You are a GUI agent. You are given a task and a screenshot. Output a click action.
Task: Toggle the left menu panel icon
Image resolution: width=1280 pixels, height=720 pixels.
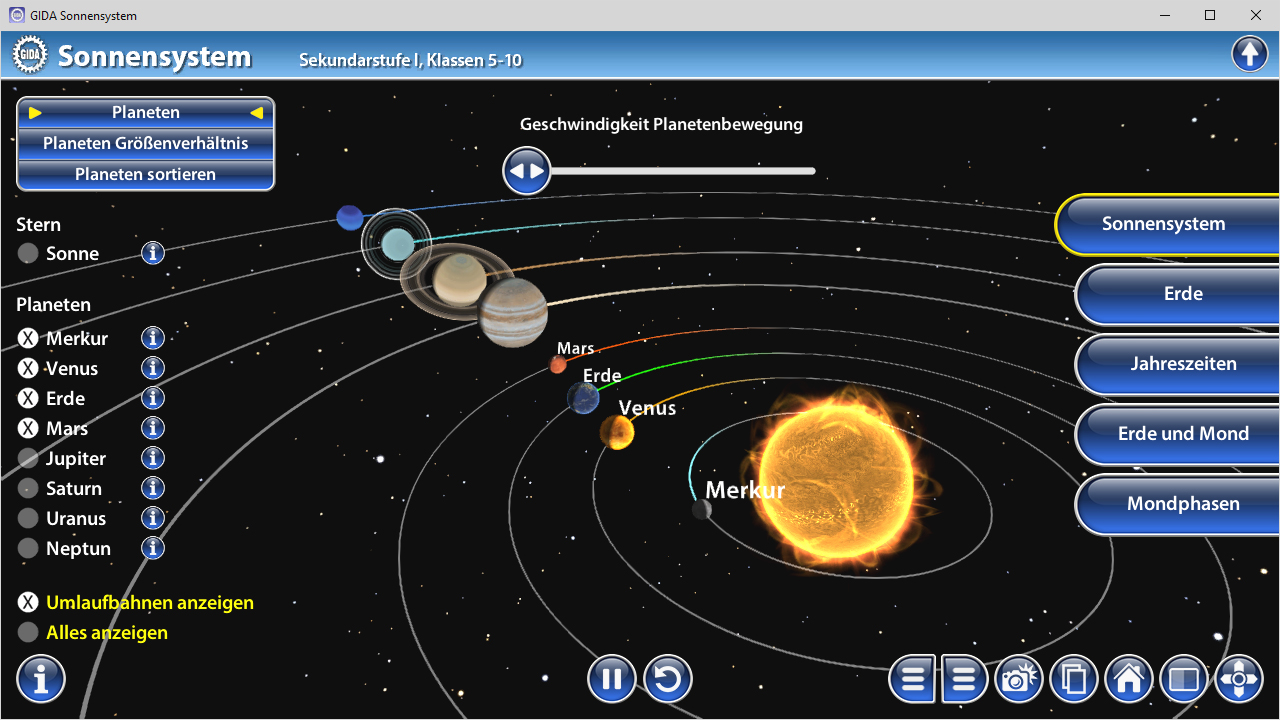(x=912, y=680)
